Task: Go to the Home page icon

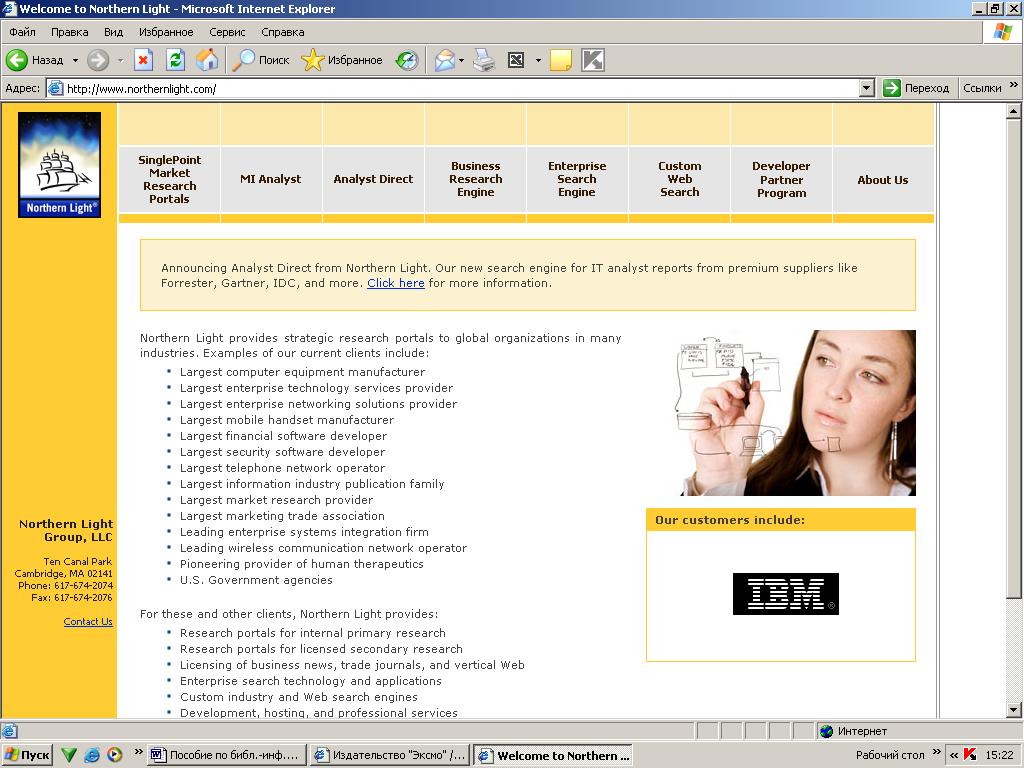Action: (x=207, y=60)
